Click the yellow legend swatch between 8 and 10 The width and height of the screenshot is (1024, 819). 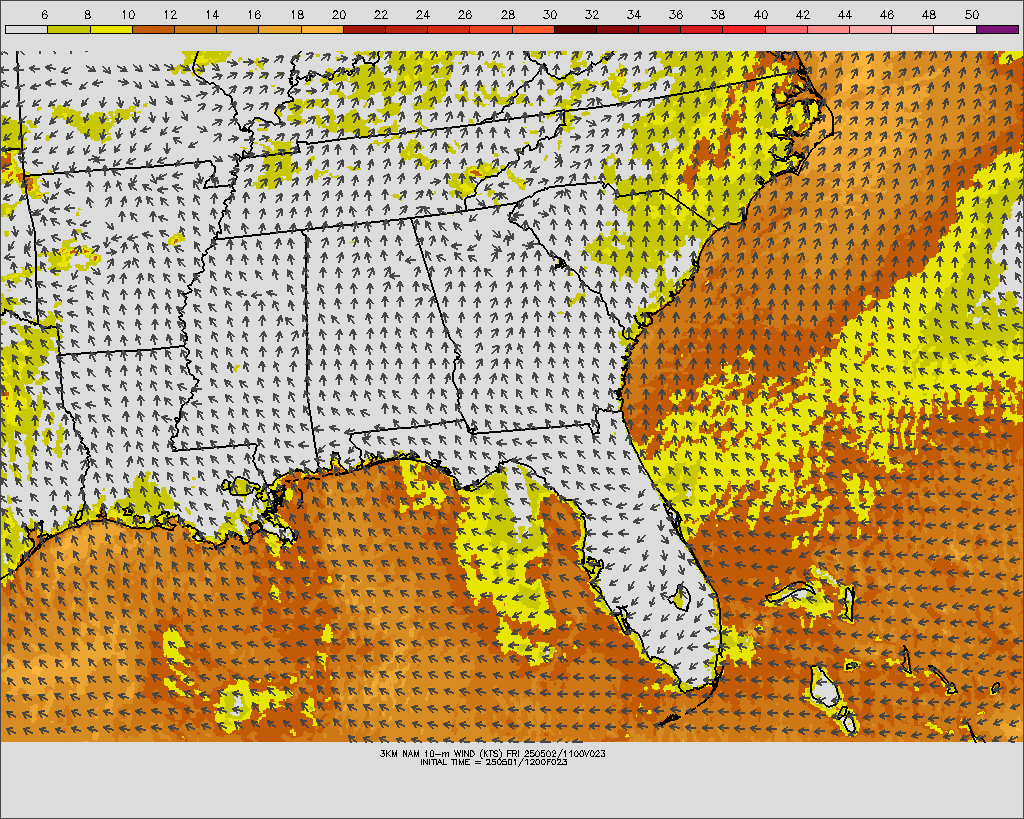[111, 29]
